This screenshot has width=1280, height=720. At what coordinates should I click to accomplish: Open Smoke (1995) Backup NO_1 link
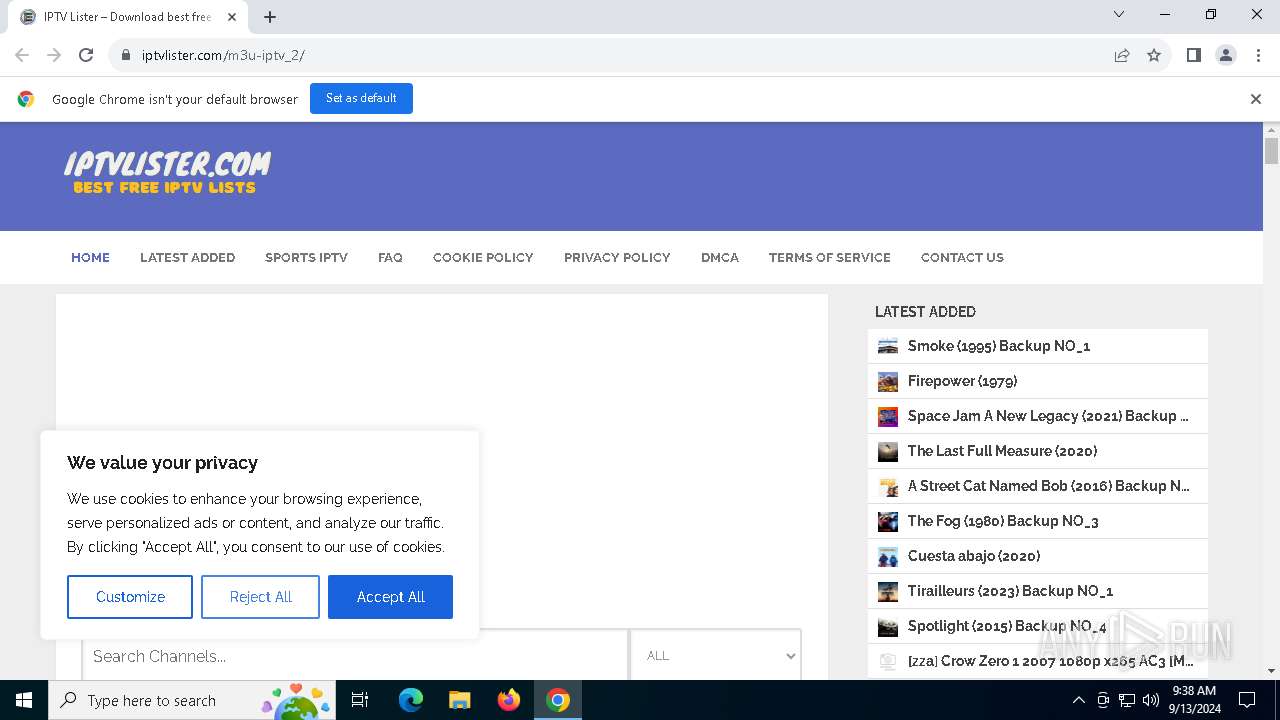click(999, 346)
